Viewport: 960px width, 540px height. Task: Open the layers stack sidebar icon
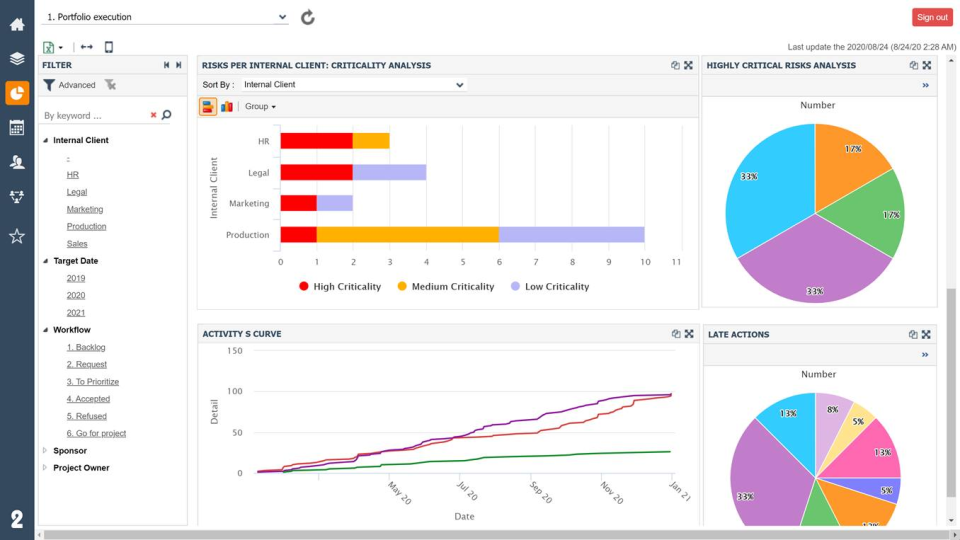click(x=17, y=59)
